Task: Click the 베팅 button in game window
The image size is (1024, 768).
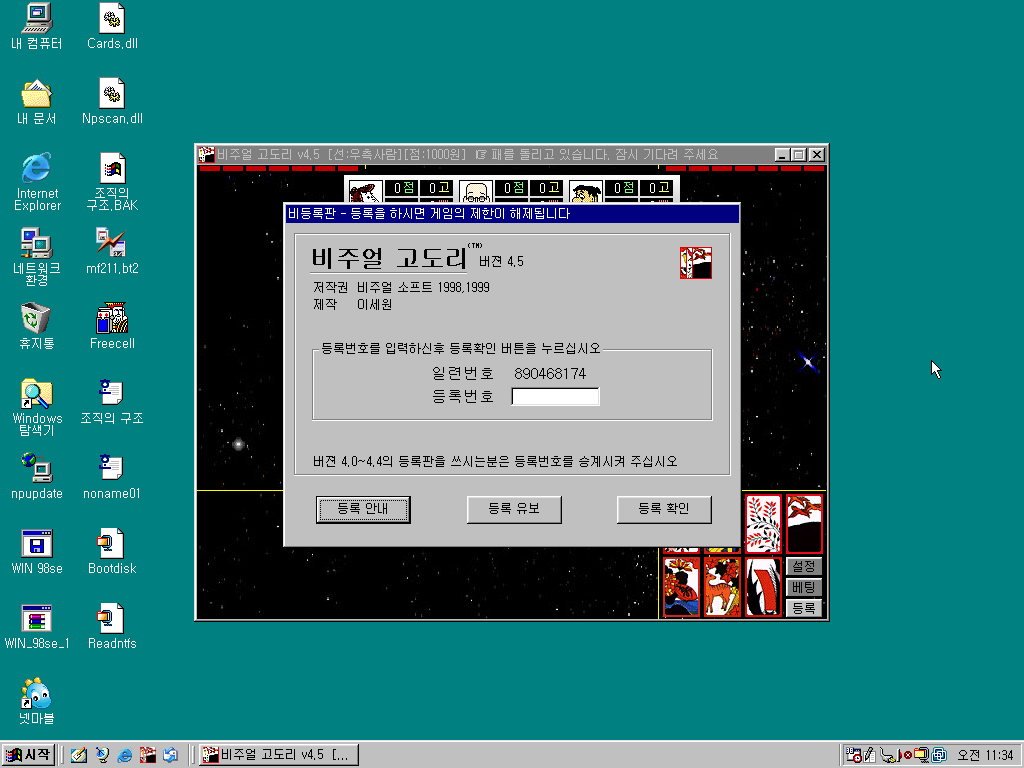Action: click(x=804, y=587)
